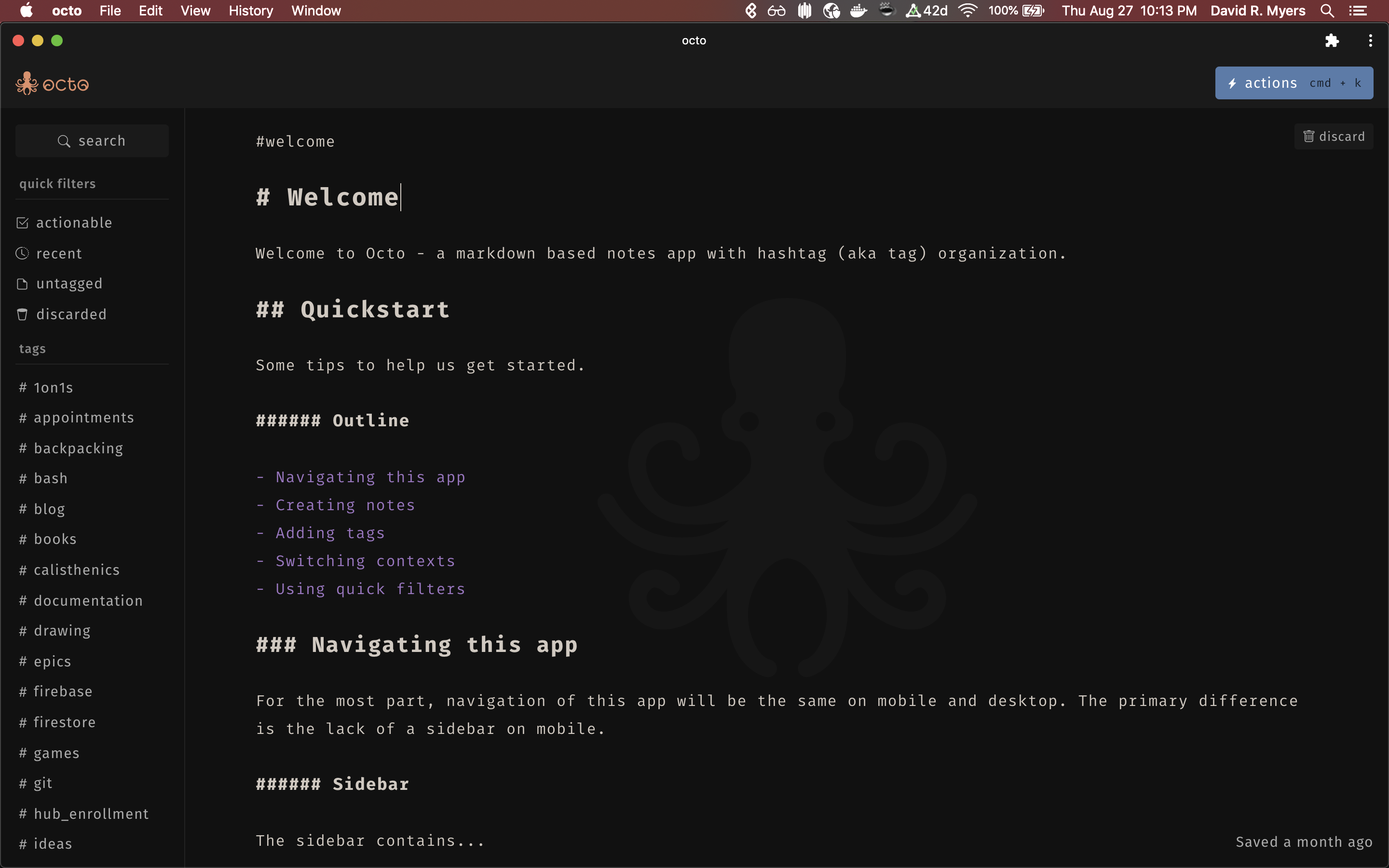1389x868 pixels.
Task: Click the discard trash can icon
Action: pyautogui.click(x=1308, y=136)
